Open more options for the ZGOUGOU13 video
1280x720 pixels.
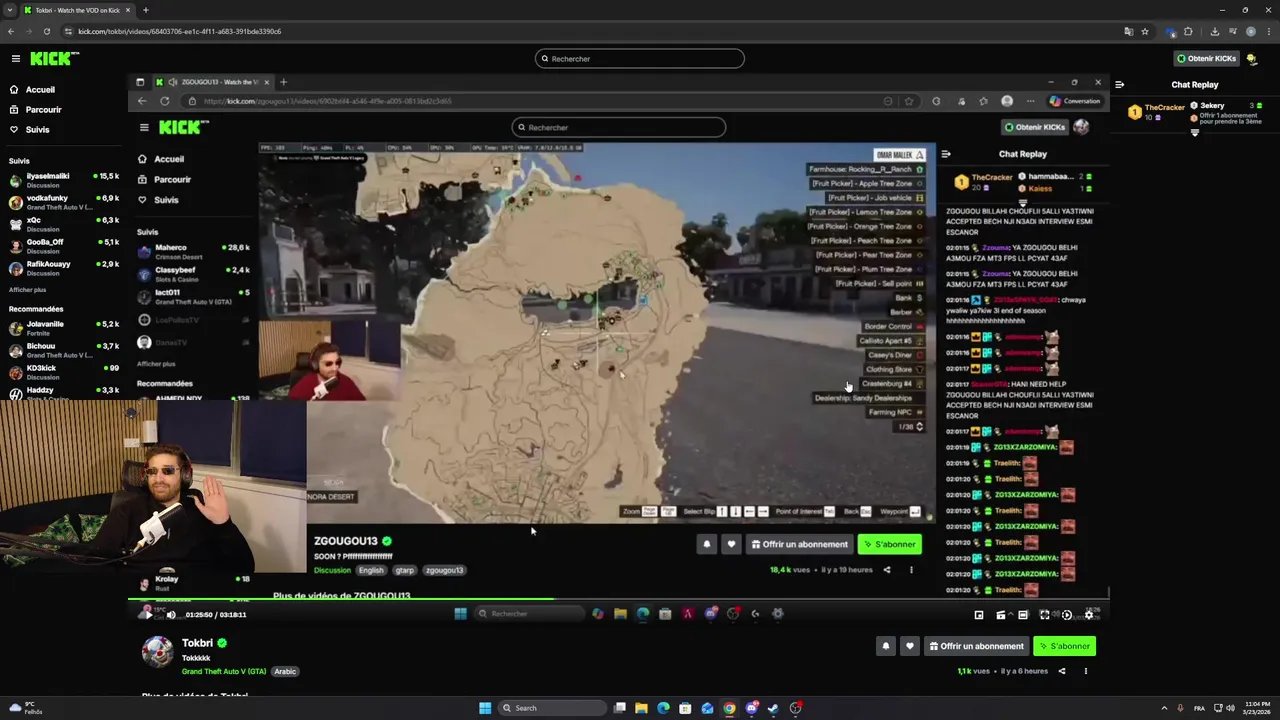point(911,570)
